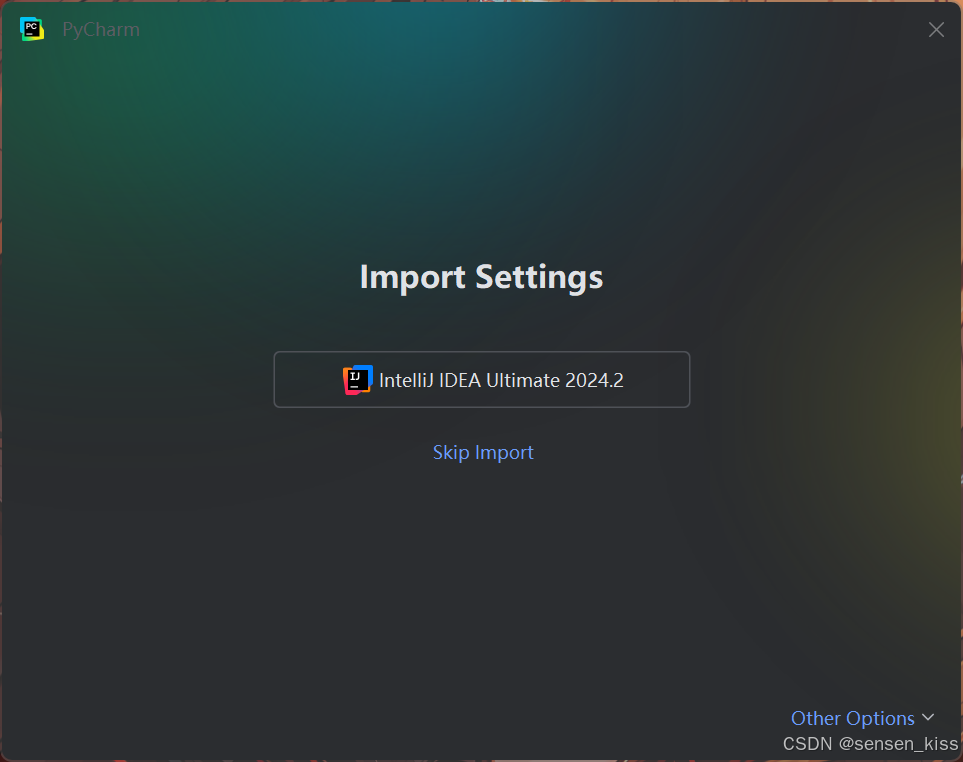Click the PyCharm logo icon
The image size is (963, 762).
[32, 29]
